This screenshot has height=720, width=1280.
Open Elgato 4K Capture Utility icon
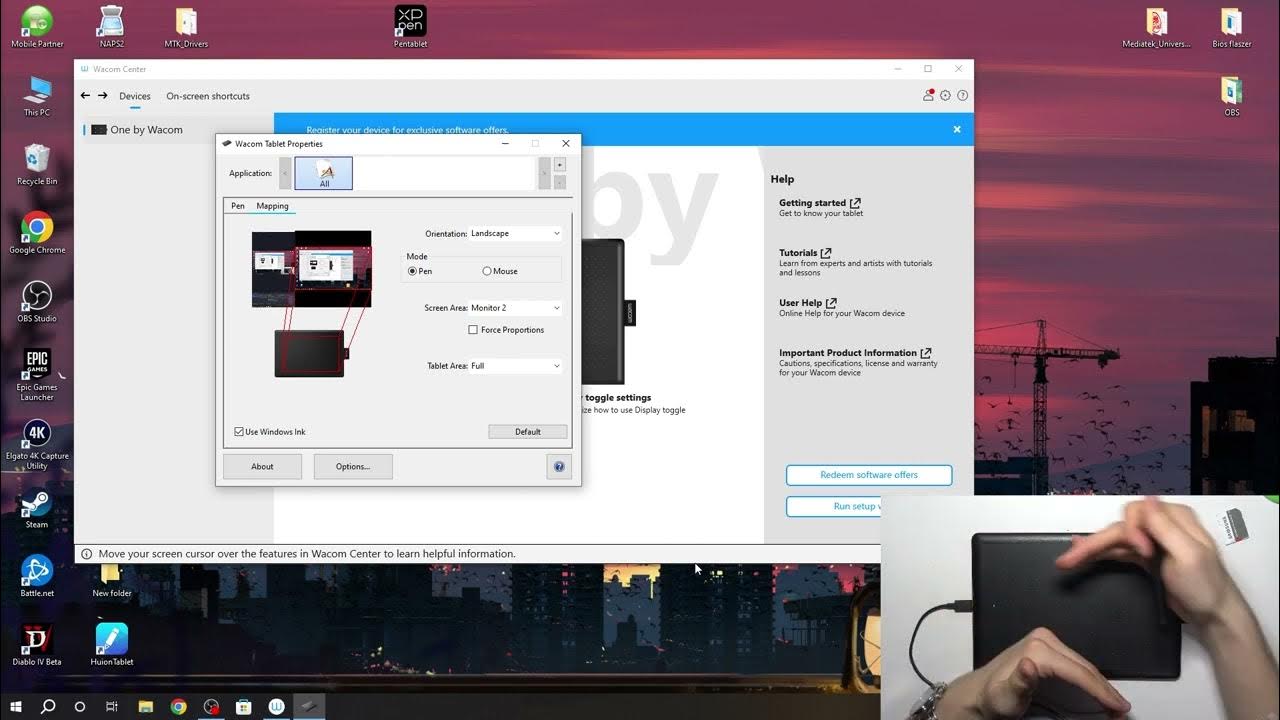[x=37, y=444]
